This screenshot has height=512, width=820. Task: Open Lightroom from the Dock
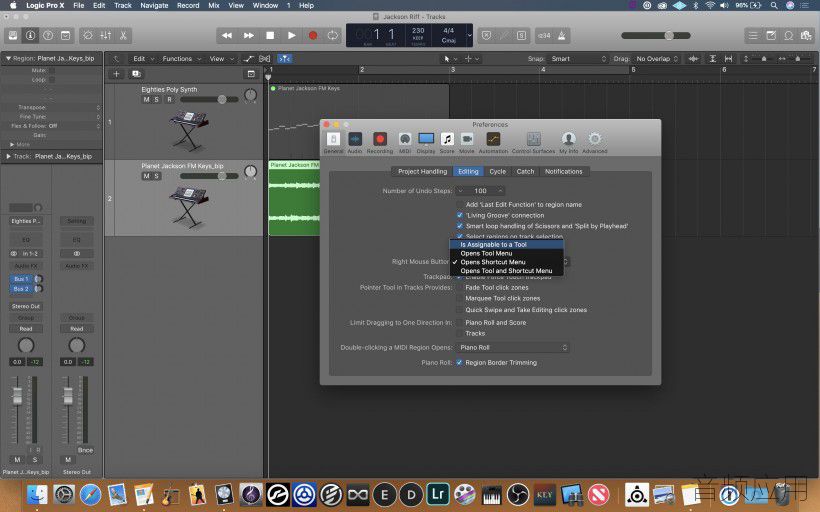438,494
